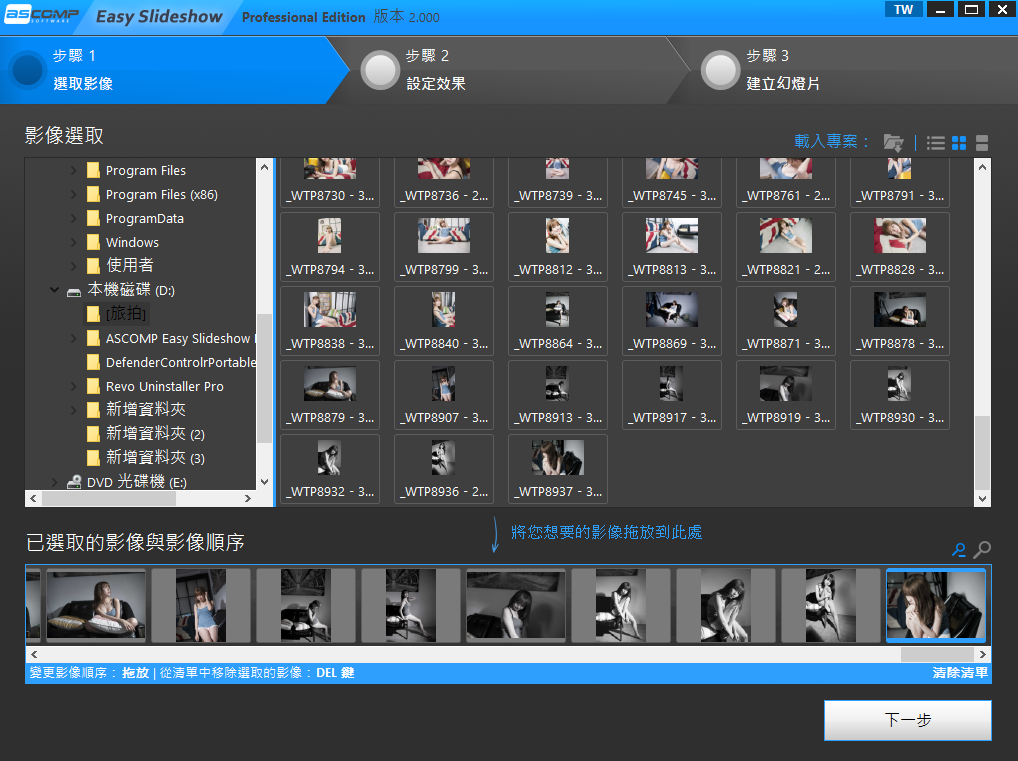Click the DVD drive (E:) icon
This screenshot has height=761, width=1018.
point(74,482)
